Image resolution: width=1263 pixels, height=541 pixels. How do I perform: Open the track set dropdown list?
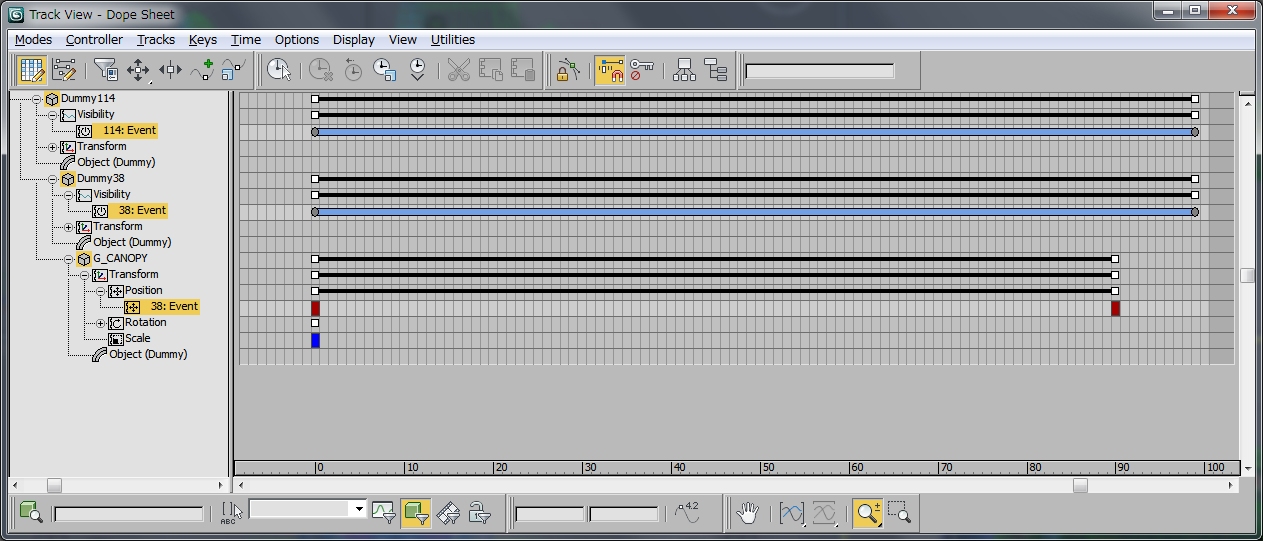click(x=359, y=510)
